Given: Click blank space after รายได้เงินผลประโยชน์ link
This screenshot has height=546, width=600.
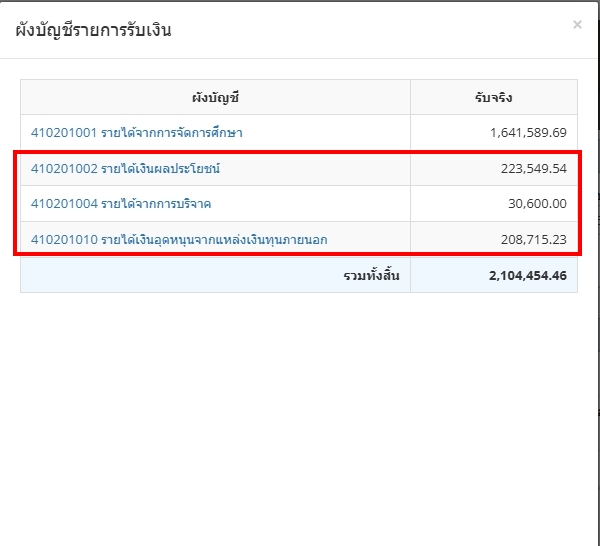Looking at the screenshot, I should [315, 169].
